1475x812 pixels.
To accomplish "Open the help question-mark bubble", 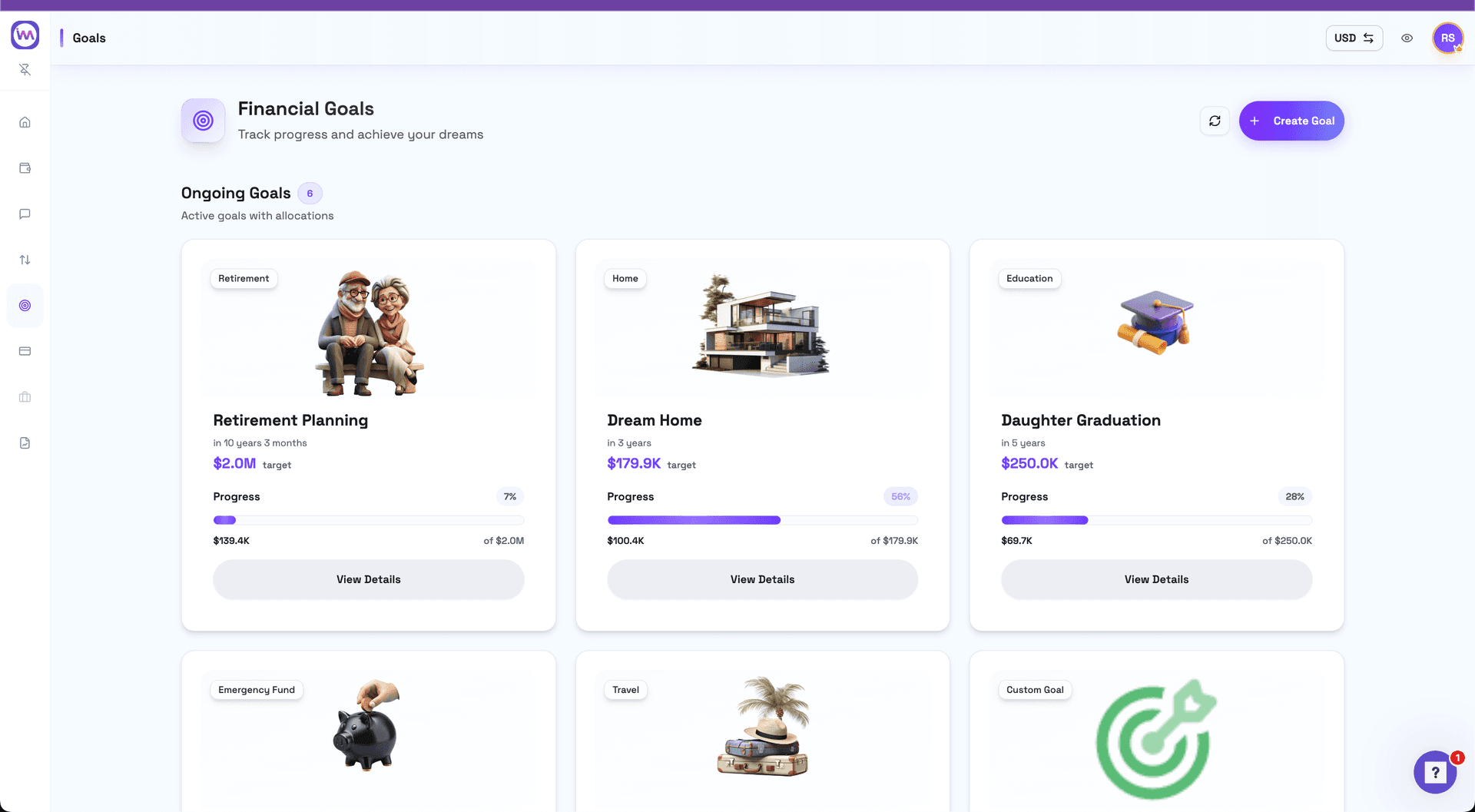I will coord(1435,772).
